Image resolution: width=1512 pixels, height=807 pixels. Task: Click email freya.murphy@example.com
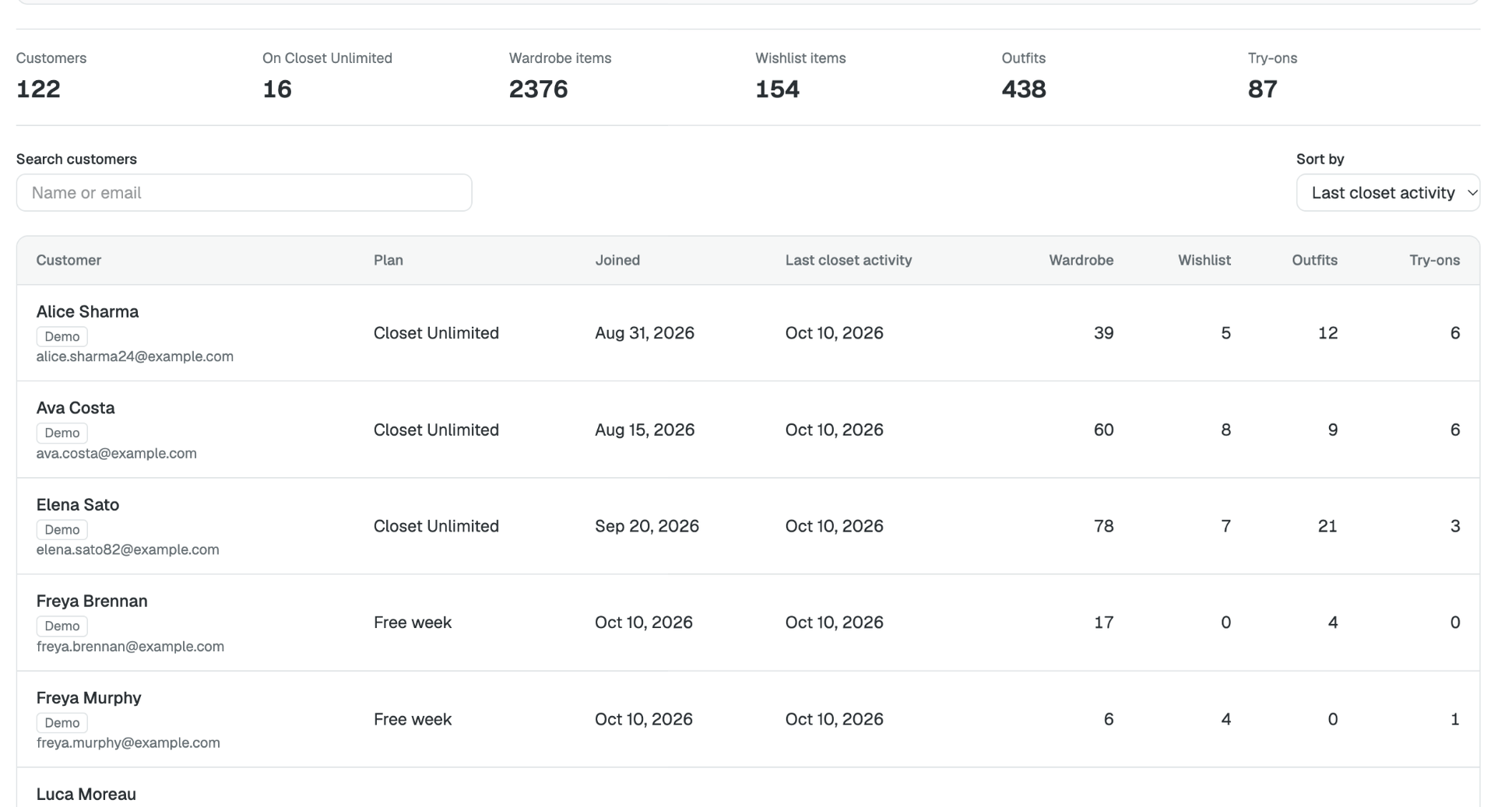click(x=128, y=742)
